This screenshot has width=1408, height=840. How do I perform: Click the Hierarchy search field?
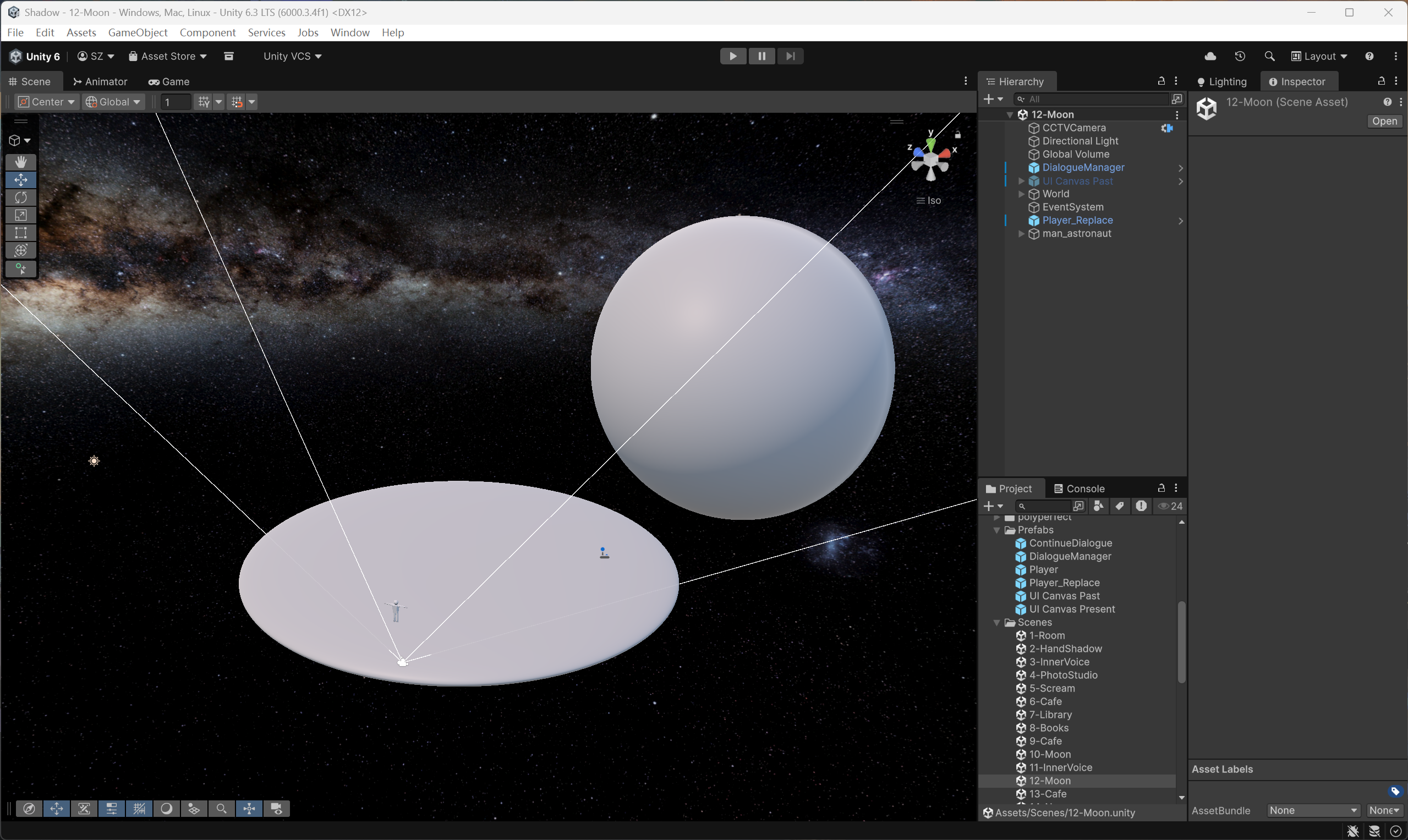tap(1093, 99)
